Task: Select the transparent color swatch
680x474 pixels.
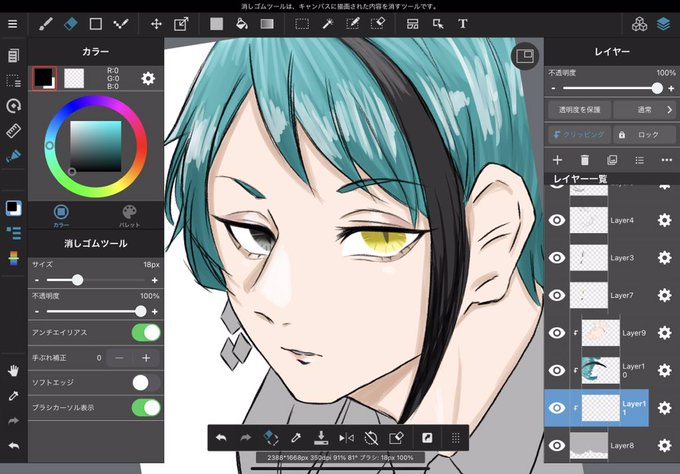Action: [x=74, y=78]
